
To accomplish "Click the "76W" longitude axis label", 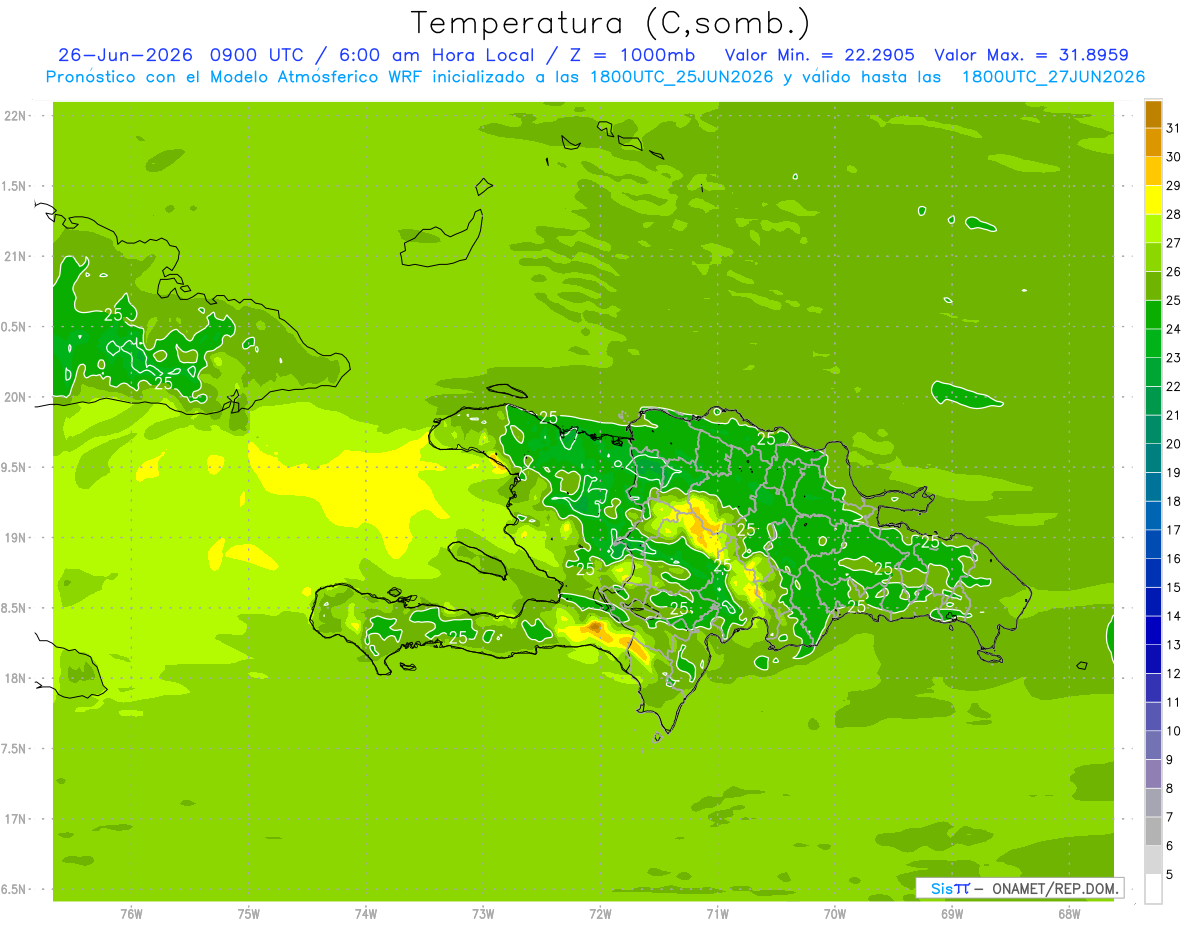I will [x=131, y=913].
